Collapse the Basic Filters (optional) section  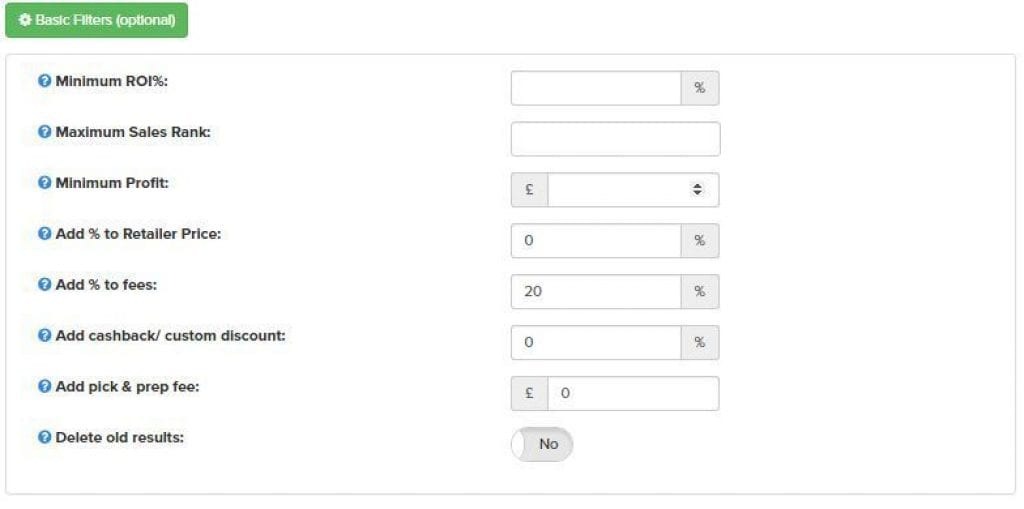(97, 21)
